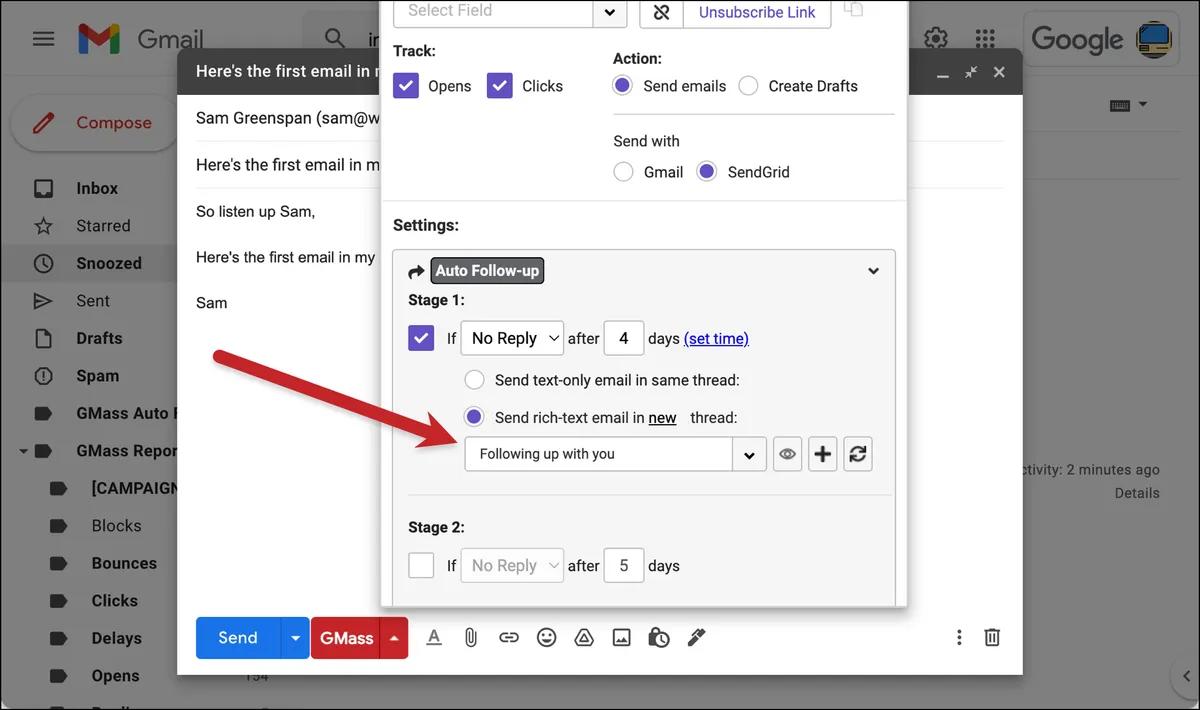Click the blue Send button

238,638
